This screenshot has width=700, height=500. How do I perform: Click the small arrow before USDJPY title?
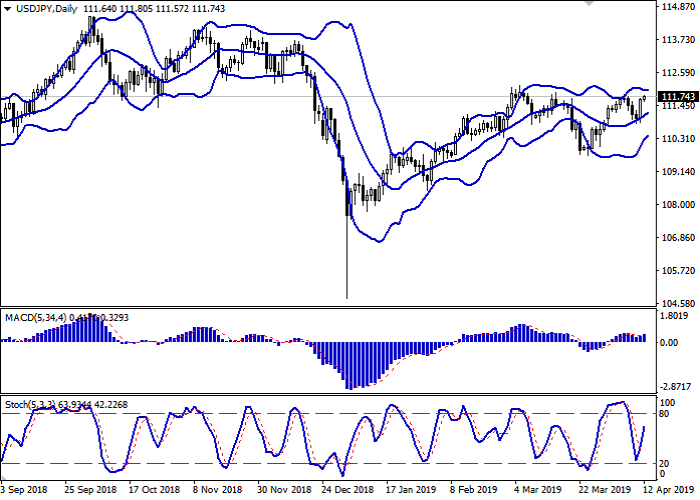point(5,9)
